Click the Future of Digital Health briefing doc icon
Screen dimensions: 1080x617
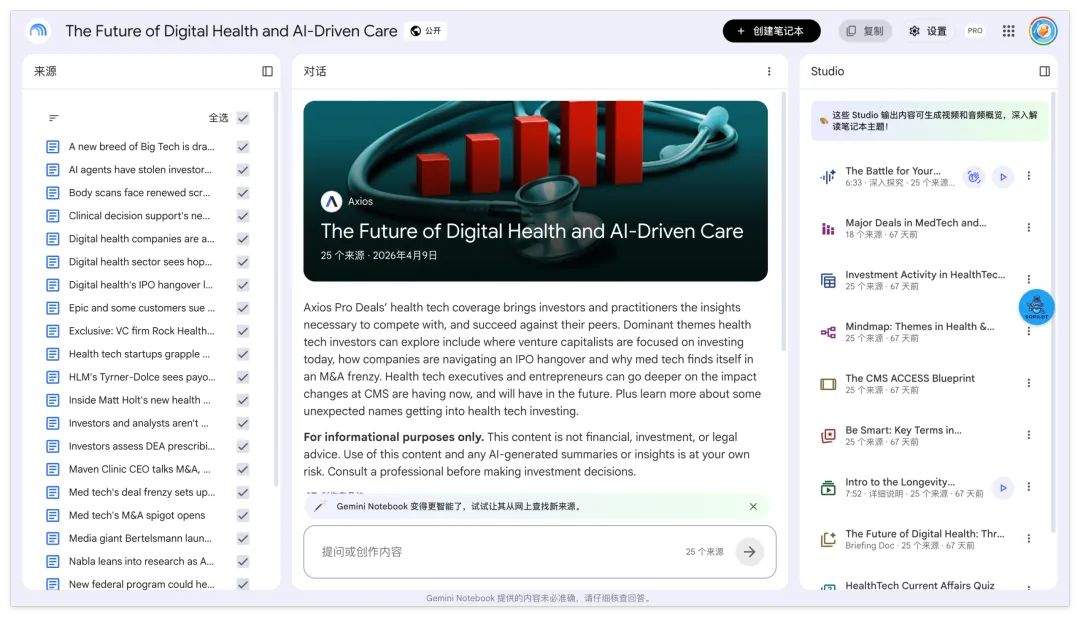pyautogui.click(x=828, y=540)
